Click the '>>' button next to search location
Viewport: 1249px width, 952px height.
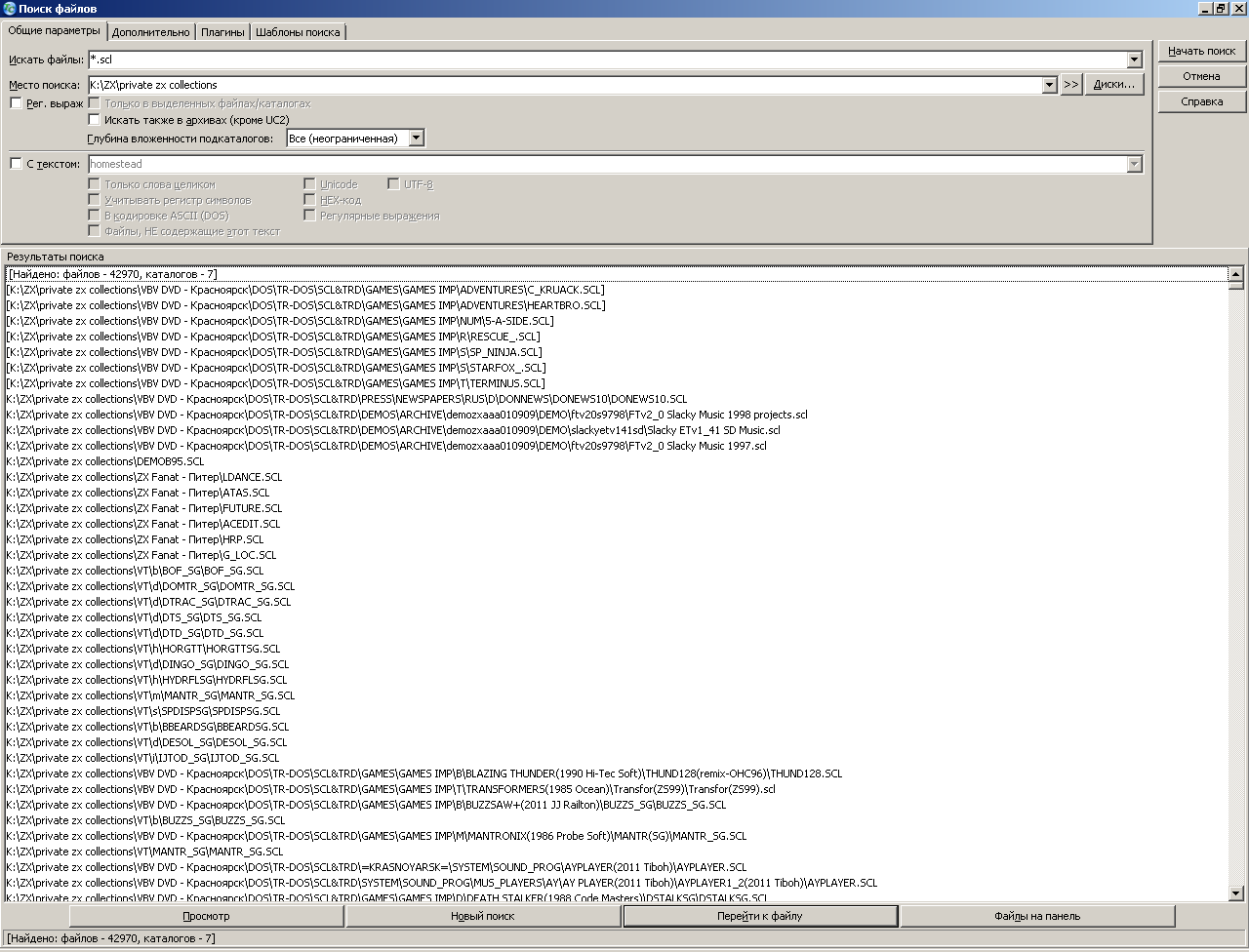(x=1070, y=85)
